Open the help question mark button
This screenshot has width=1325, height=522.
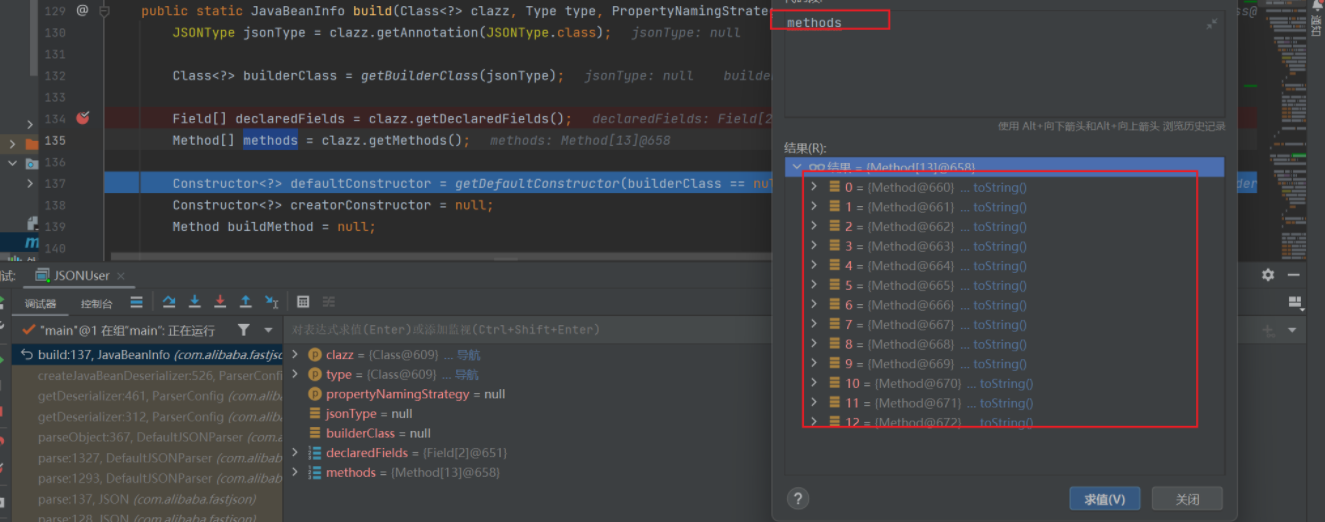click(x=797, y=498)
